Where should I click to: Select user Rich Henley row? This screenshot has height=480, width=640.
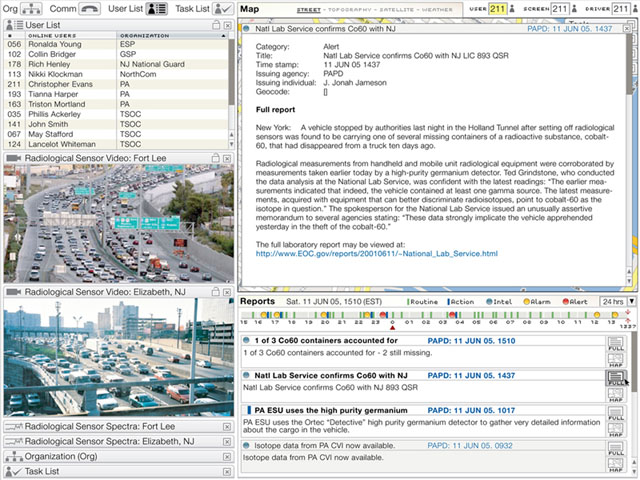point(116,64)
